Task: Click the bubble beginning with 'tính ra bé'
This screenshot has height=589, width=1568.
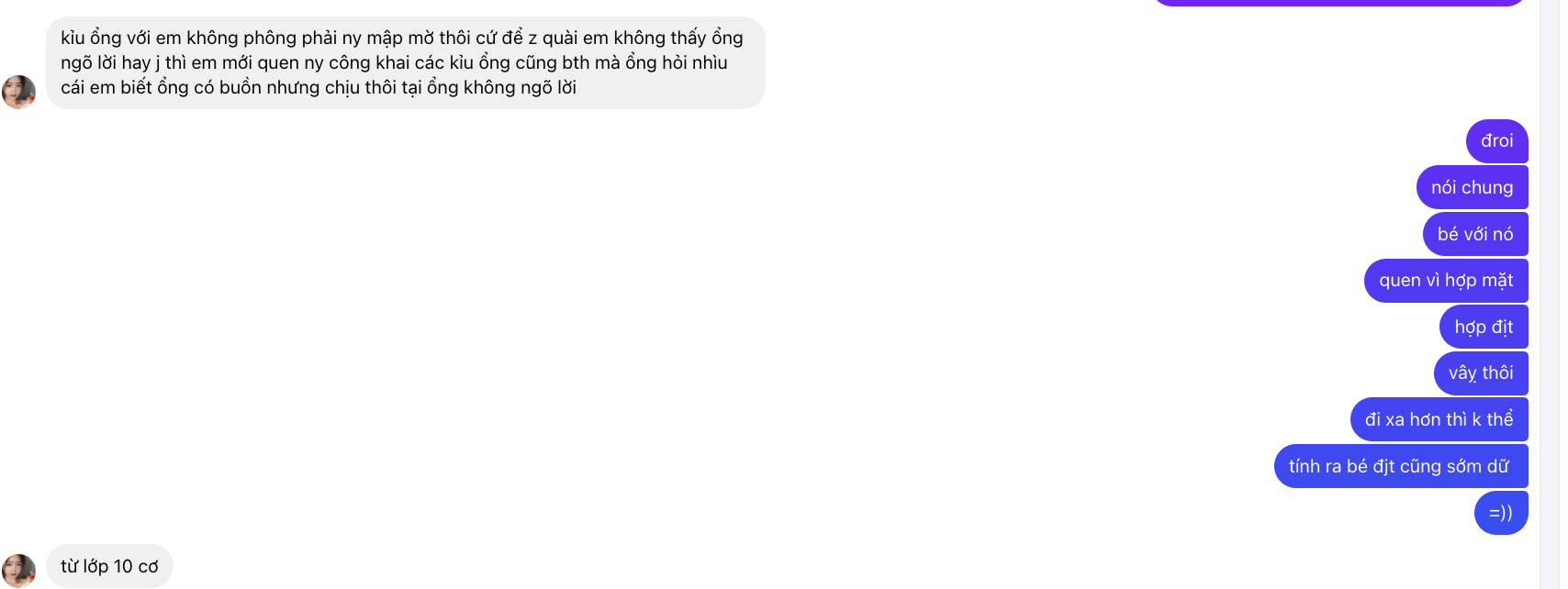Action: (x=1401, y=466)
